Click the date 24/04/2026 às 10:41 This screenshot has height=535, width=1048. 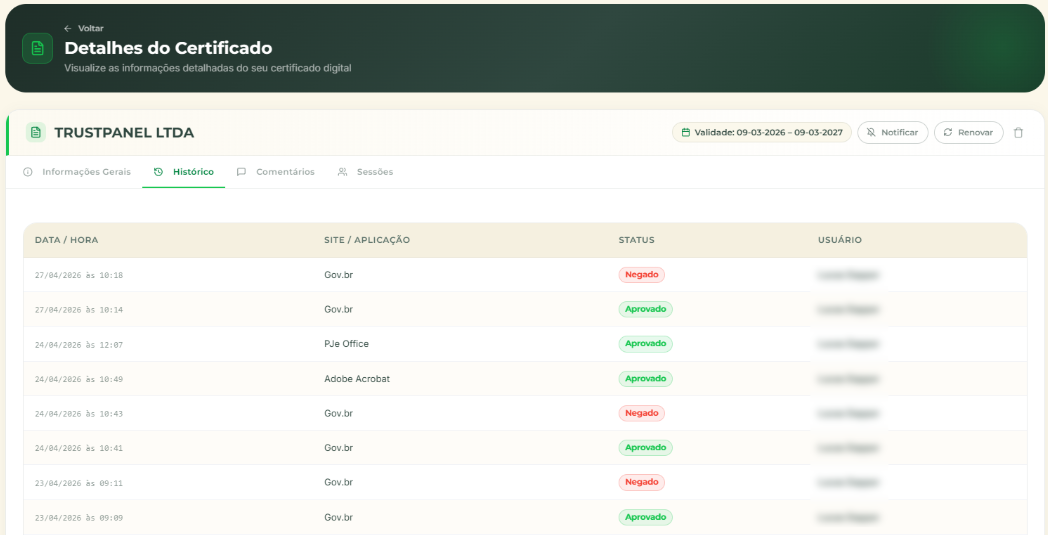click(x=79, y=448)
